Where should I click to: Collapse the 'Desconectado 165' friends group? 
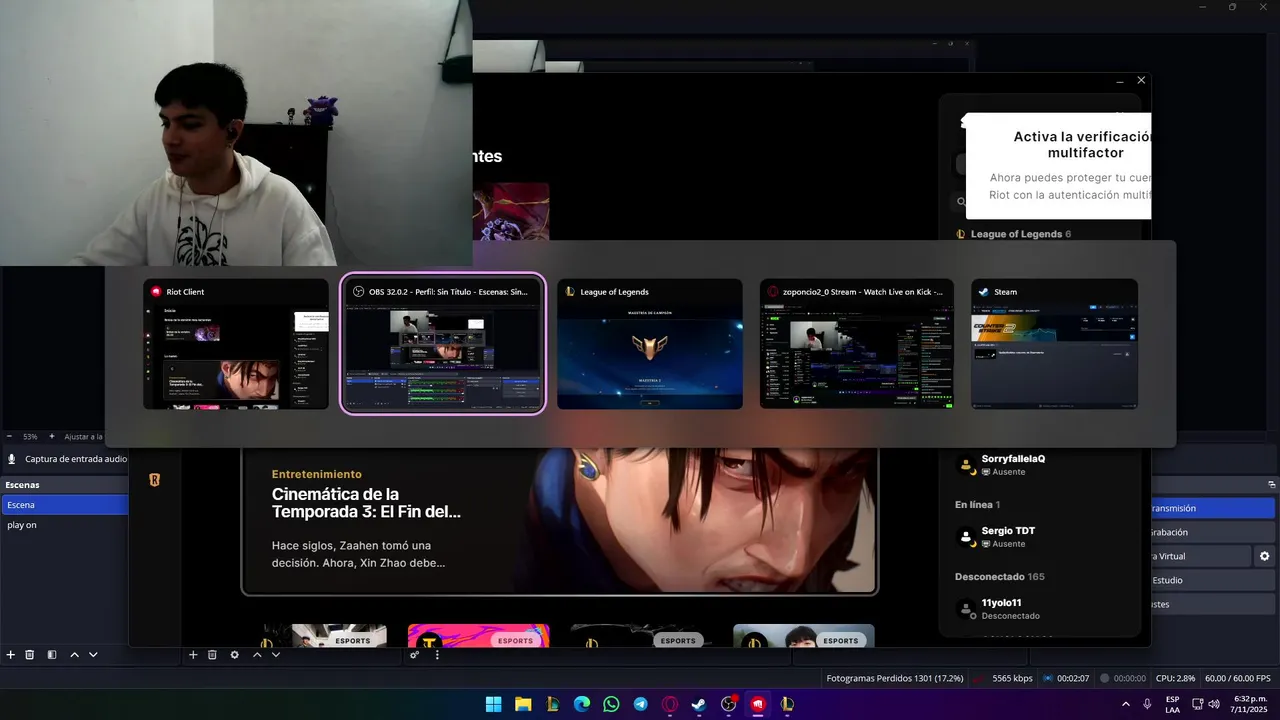point(1000,577)
